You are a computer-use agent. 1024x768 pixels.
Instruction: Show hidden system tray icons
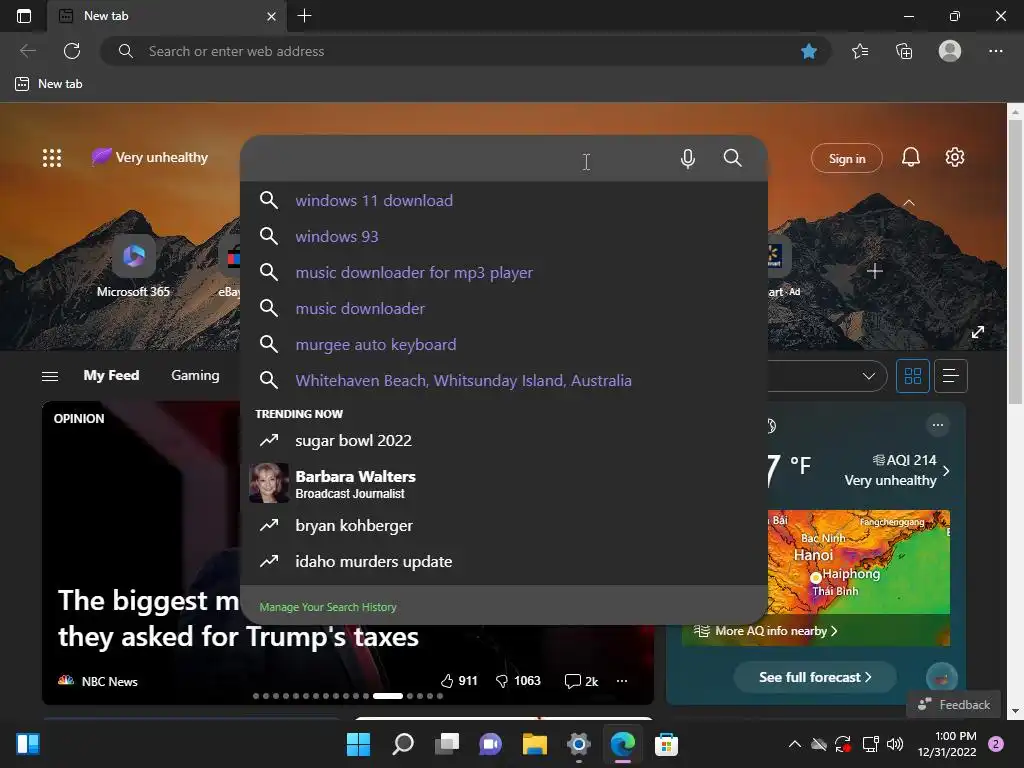(x=794, y=744)
